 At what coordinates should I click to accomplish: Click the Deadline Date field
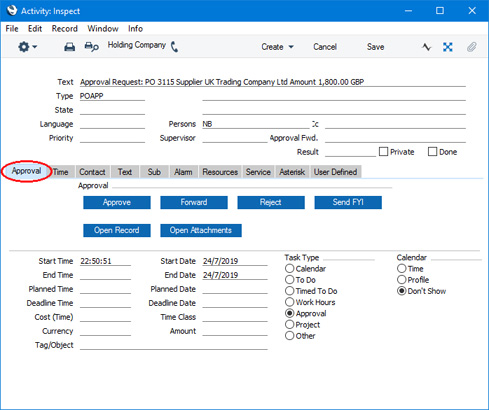tap(235, 303)
